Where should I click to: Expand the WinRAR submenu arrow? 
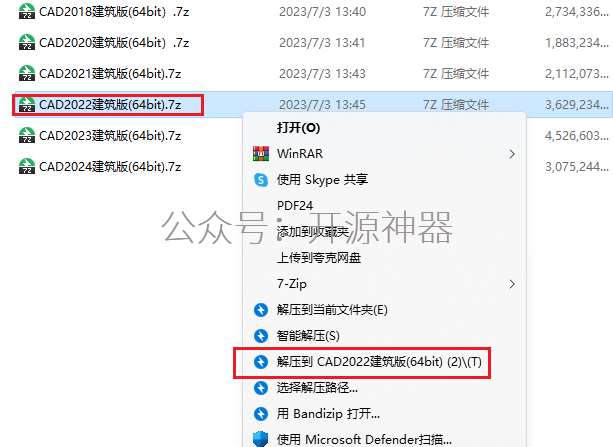[512, 154]
